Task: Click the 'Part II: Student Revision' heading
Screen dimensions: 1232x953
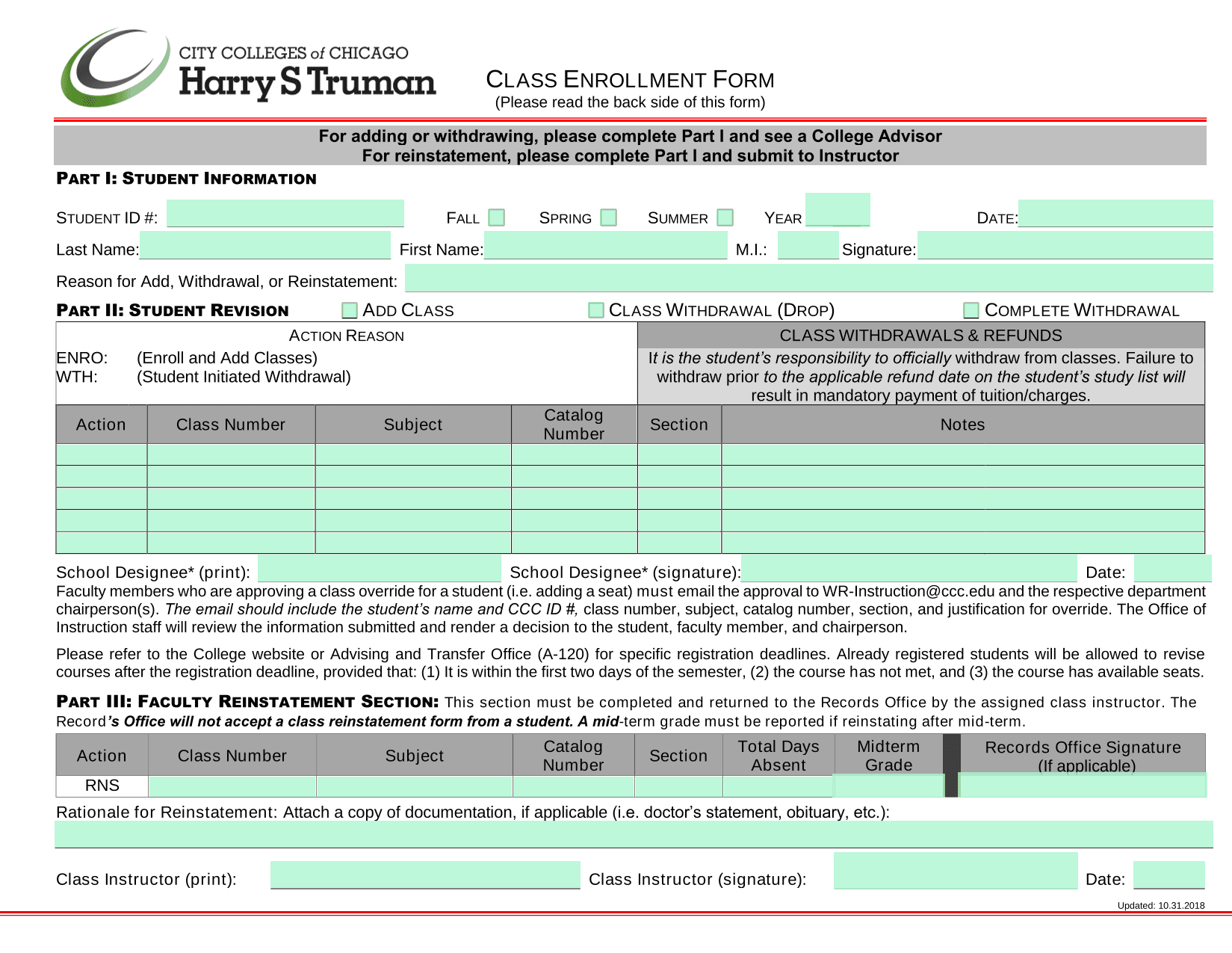Action: point(173,310)
